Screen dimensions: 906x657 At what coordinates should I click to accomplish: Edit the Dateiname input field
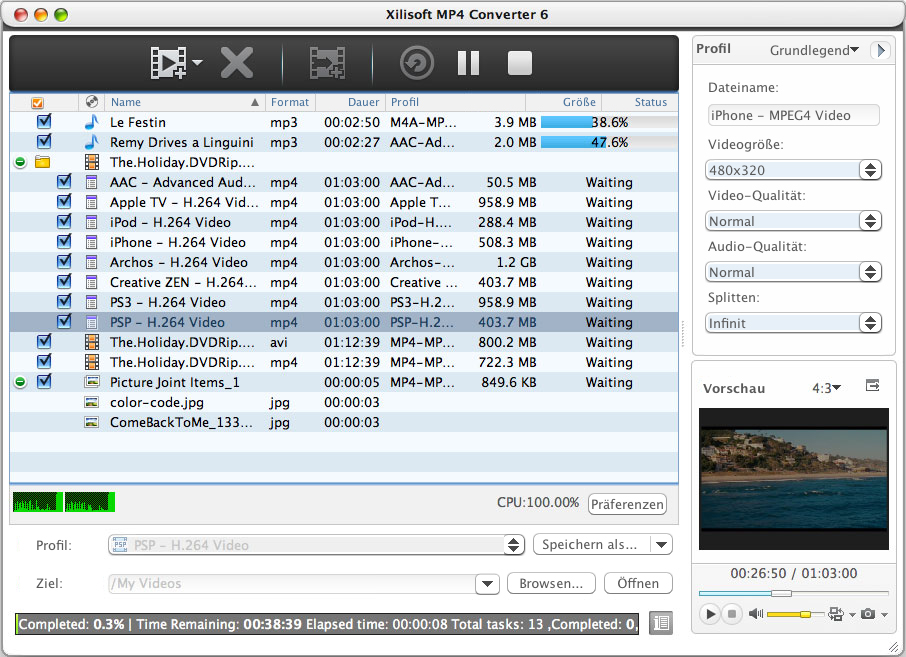(x=793, y=115)
